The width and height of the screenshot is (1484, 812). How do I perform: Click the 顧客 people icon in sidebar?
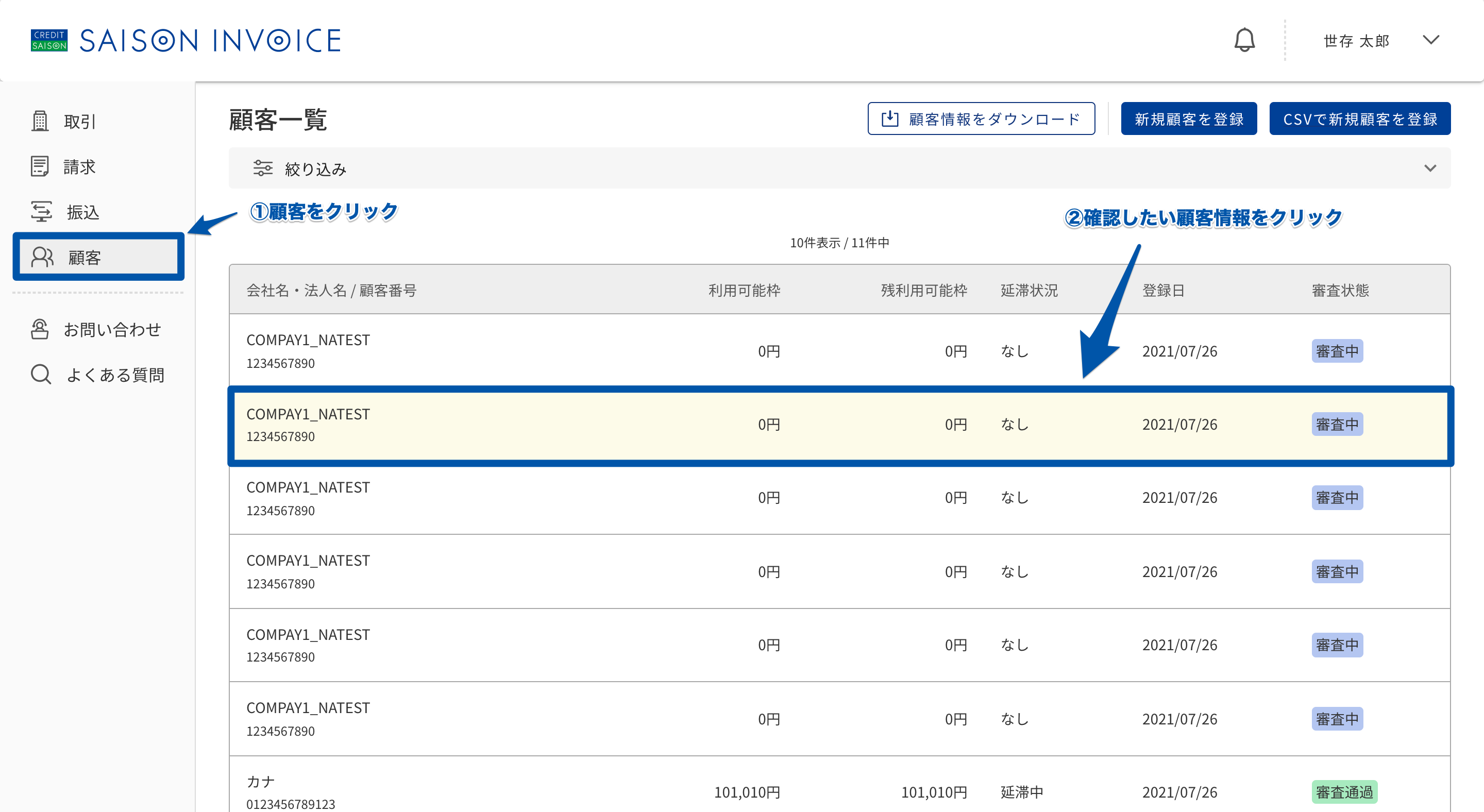pyautogui.click(x=43, y=258)
